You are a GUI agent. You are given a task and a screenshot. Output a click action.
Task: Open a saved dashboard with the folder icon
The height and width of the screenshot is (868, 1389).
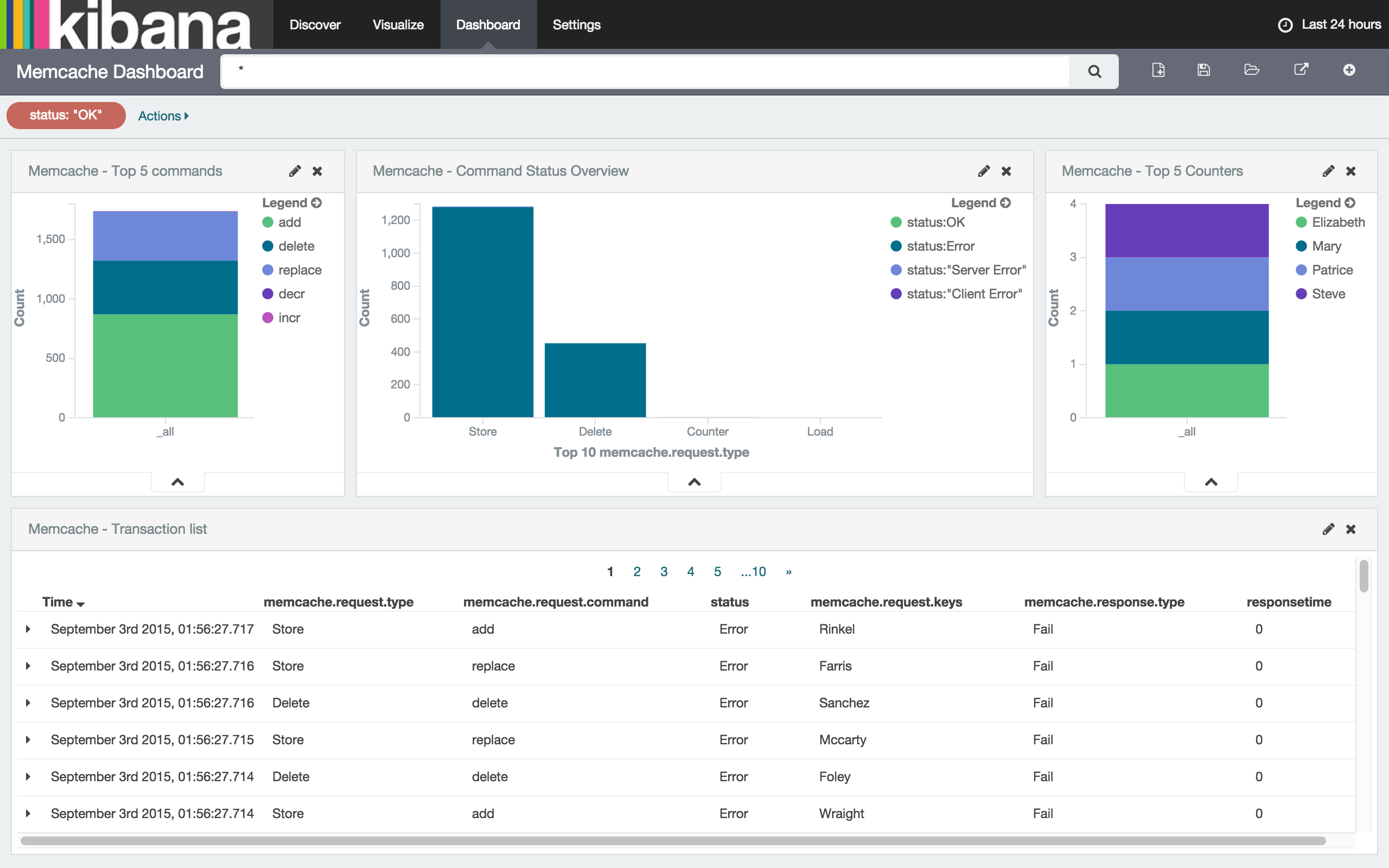tap(1251, 70)
